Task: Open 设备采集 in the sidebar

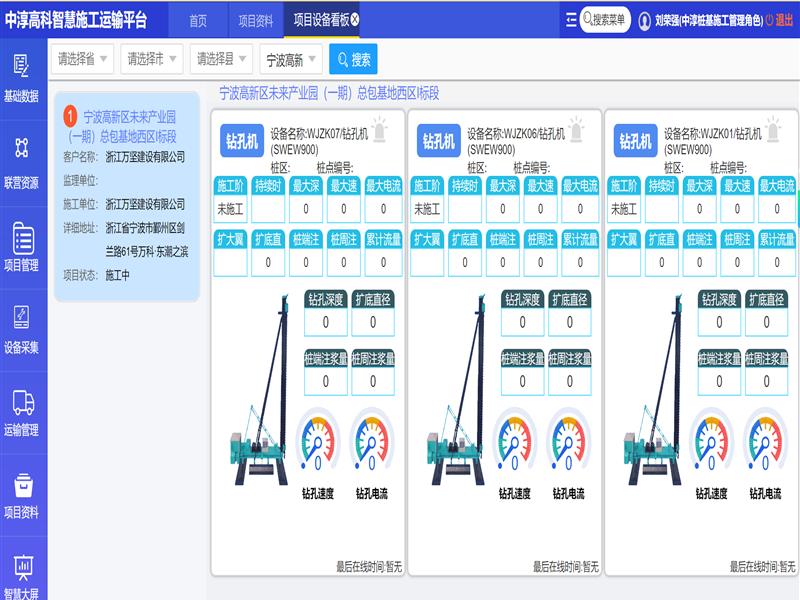Action: tap(21, 329)
